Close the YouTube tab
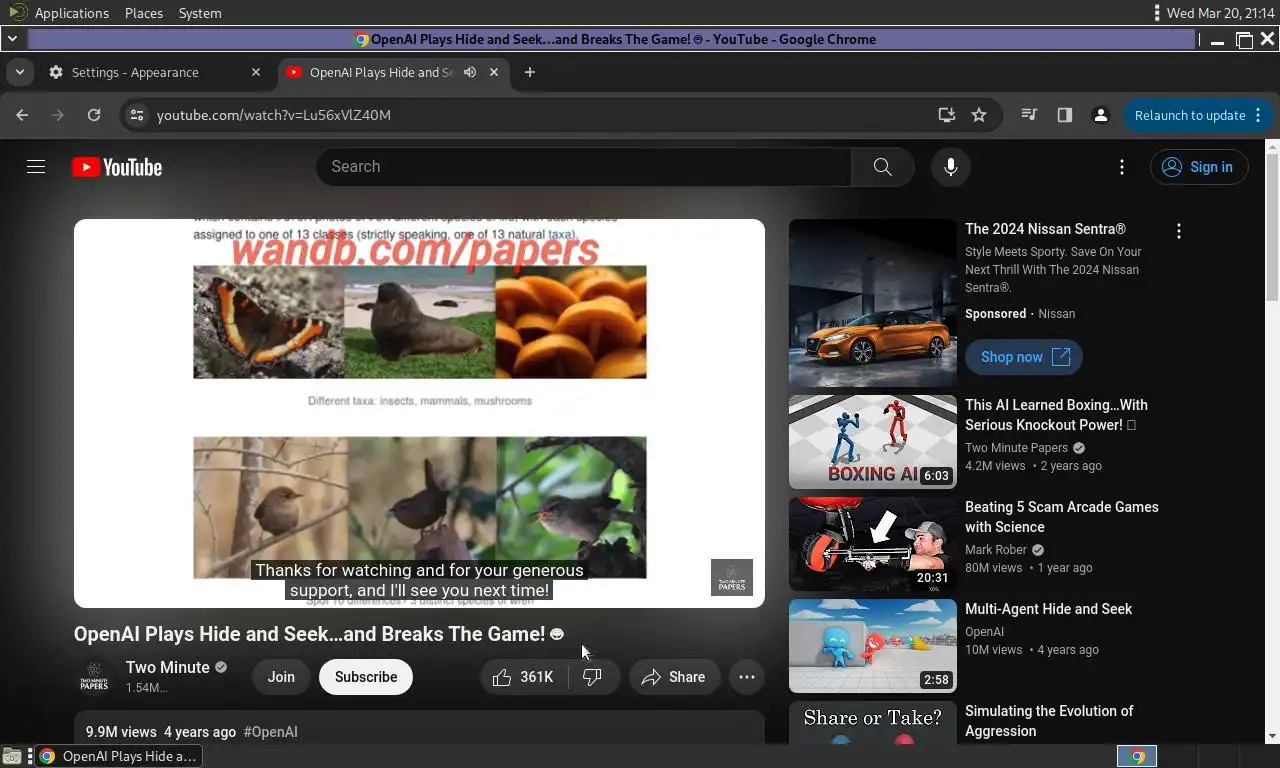This screenshot has height=768, width=1280. point(494,72)
